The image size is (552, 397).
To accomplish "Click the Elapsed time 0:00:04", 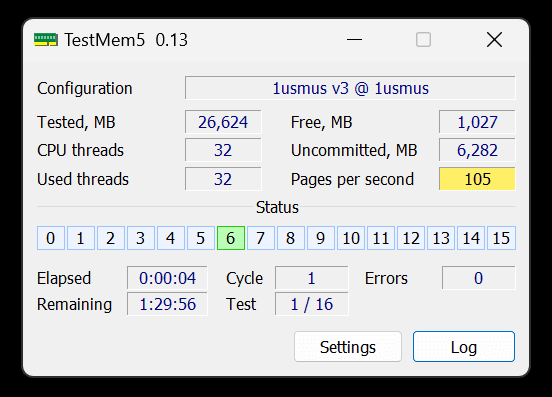I will (x=167, y=278).
